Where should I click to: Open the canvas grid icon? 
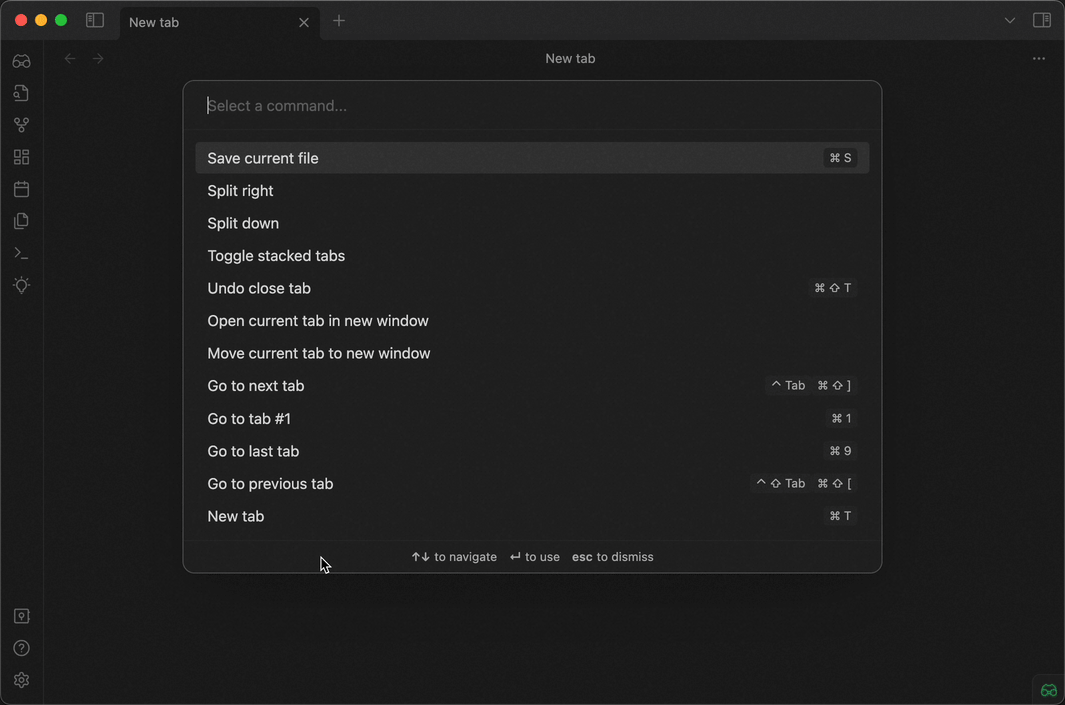pyautogui.click(x=22, y=157)
